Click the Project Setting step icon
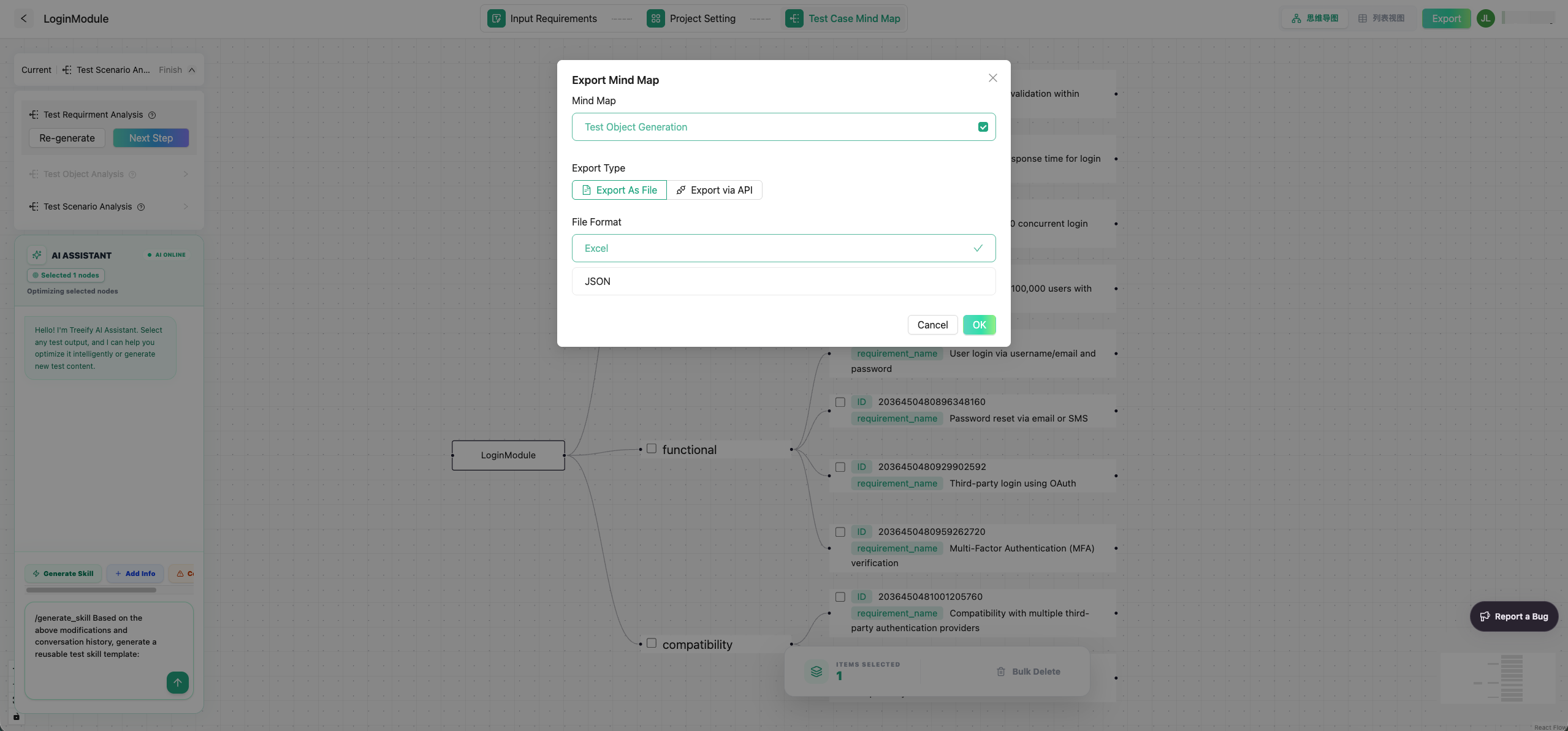Viewport: 1568px width, 731px height. (655, 18)
